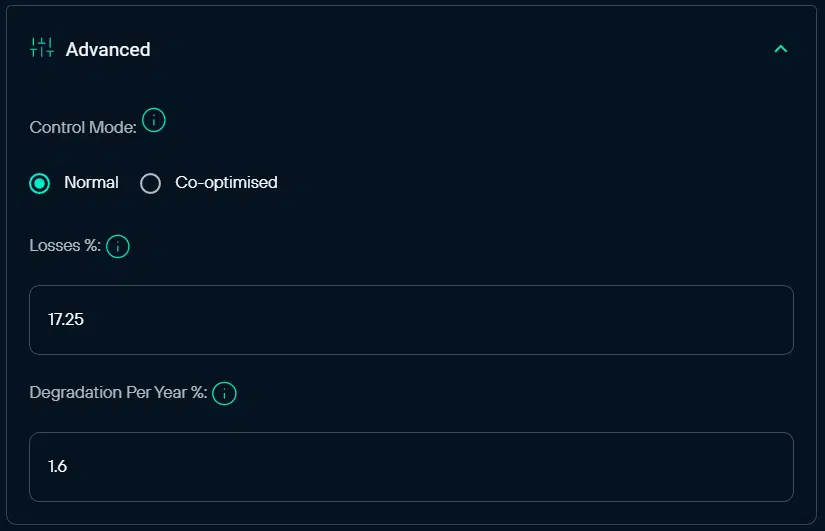Hide advanced settings using the up arrow
Screen dimensions: 825x531
click(781, 48)
